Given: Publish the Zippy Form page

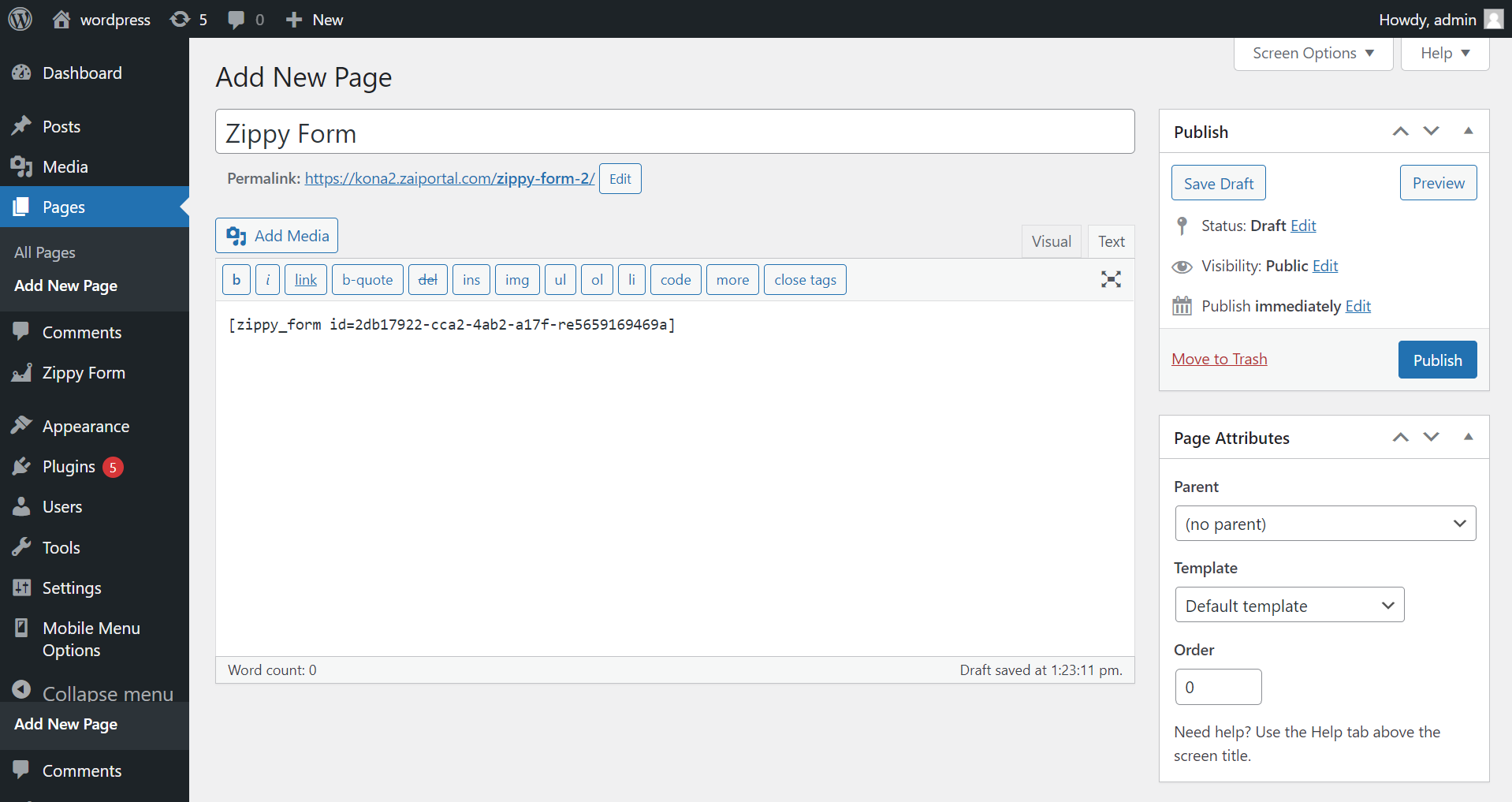Looking at the screenshot, I should pos(1436,360).
